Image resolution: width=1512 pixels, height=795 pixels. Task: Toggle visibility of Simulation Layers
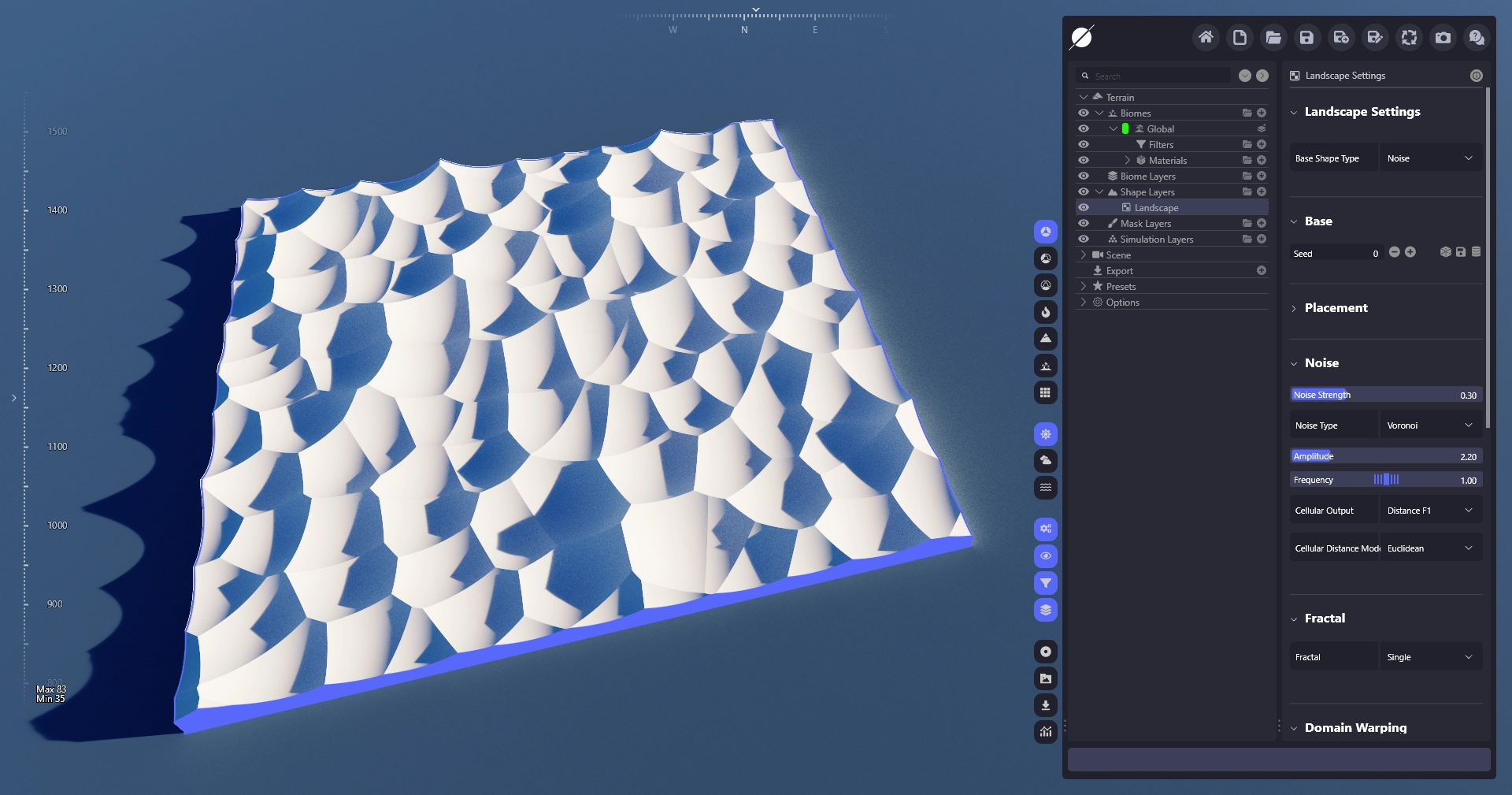point(1084,240)
